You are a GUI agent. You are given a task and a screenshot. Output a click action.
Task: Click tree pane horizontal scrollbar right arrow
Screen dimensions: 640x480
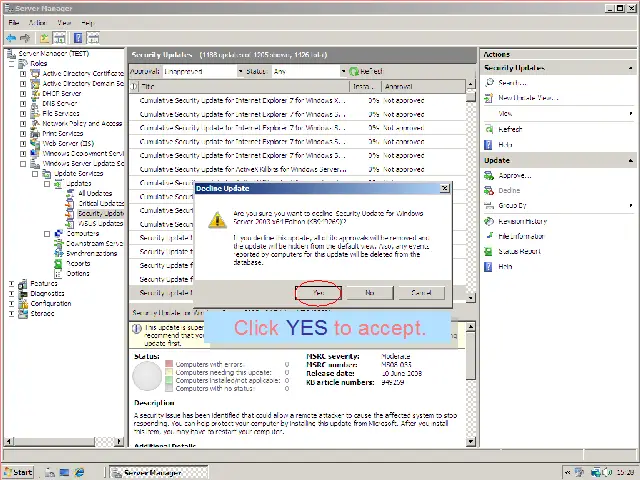pos(119,441)
